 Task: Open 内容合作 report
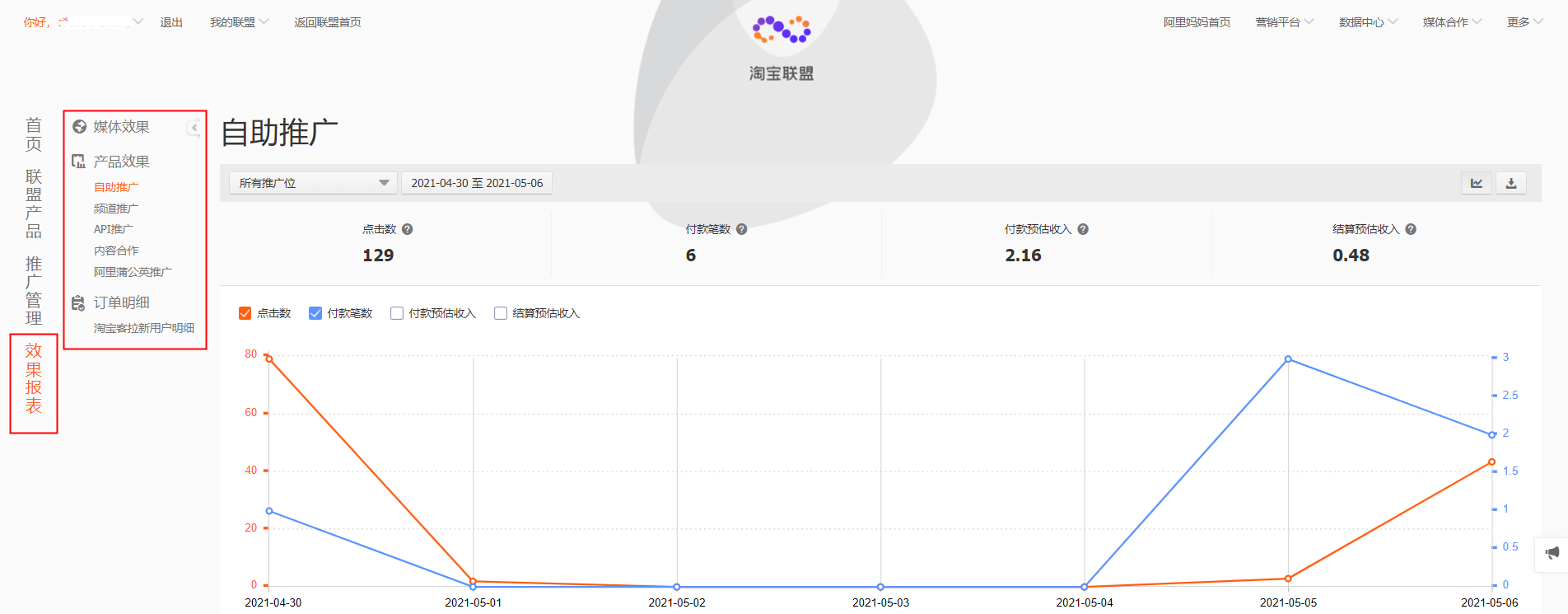[x=116, y=251]
